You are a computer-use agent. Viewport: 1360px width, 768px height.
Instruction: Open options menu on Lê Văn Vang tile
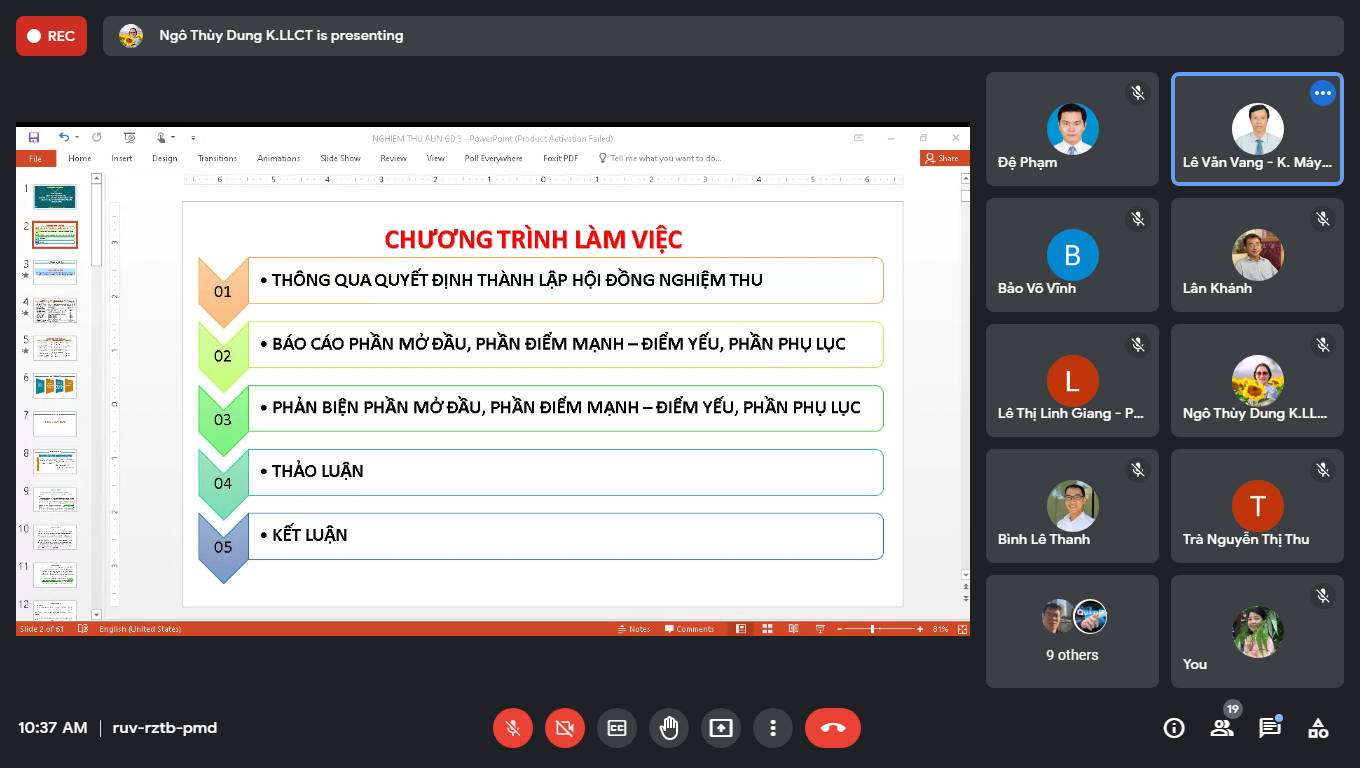click(x=1322, y=93)
